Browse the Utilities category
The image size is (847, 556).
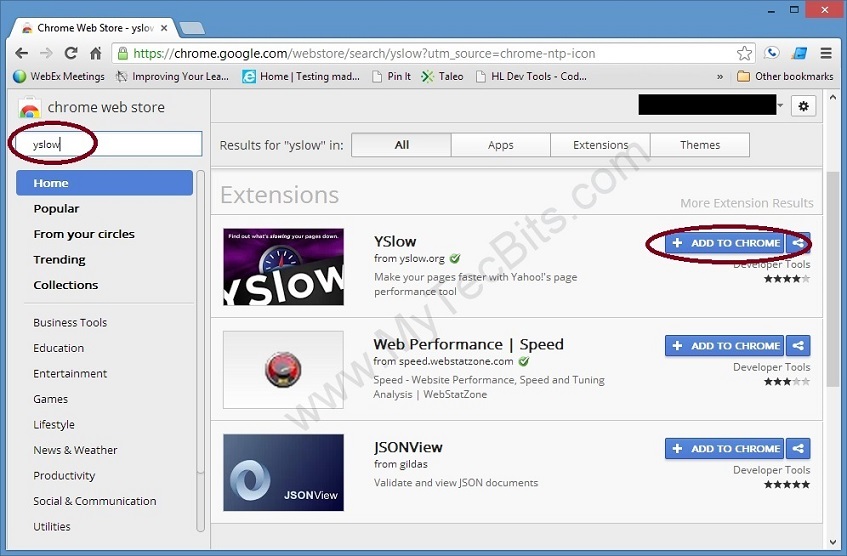(52, 526)
